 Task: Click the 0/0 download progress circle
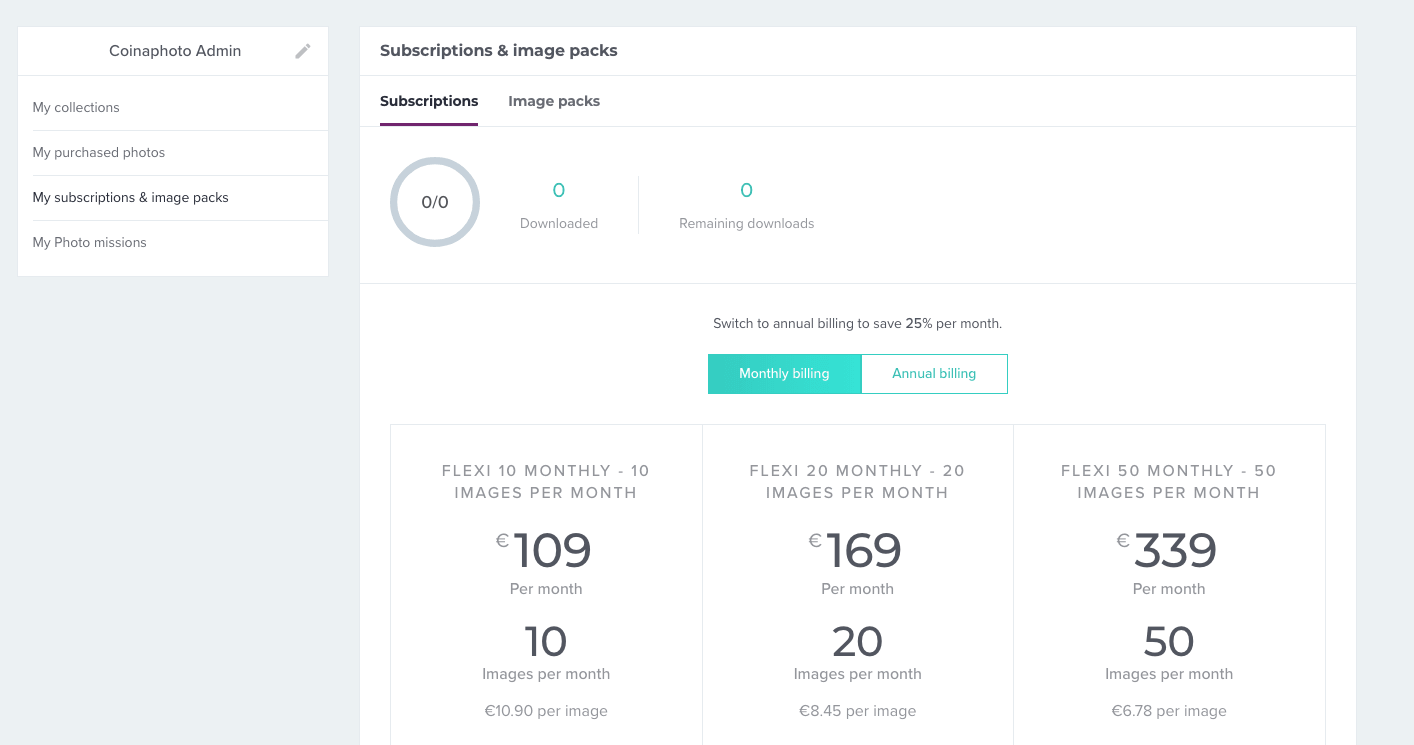click(x=435, y=202)
